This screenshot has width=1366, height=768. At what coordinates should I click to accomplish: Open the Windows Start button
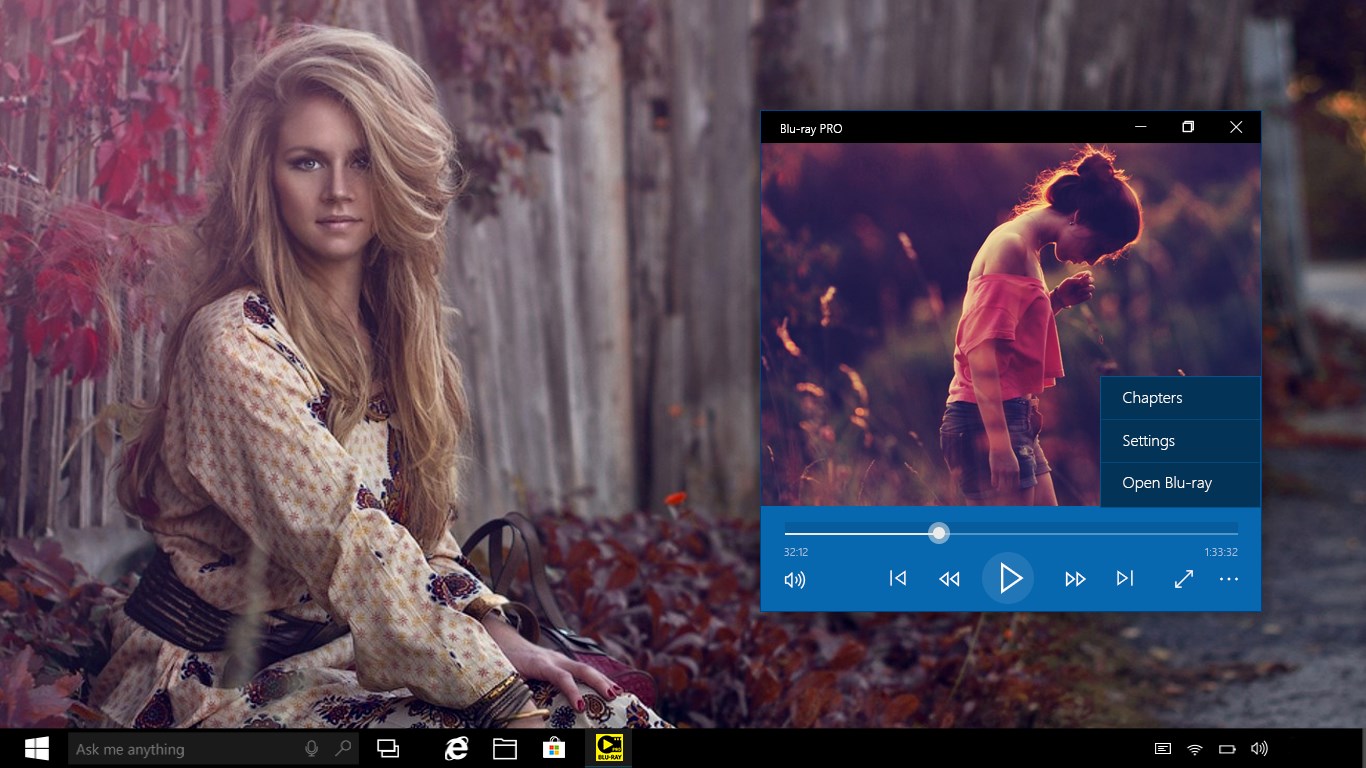coord(38,748)
